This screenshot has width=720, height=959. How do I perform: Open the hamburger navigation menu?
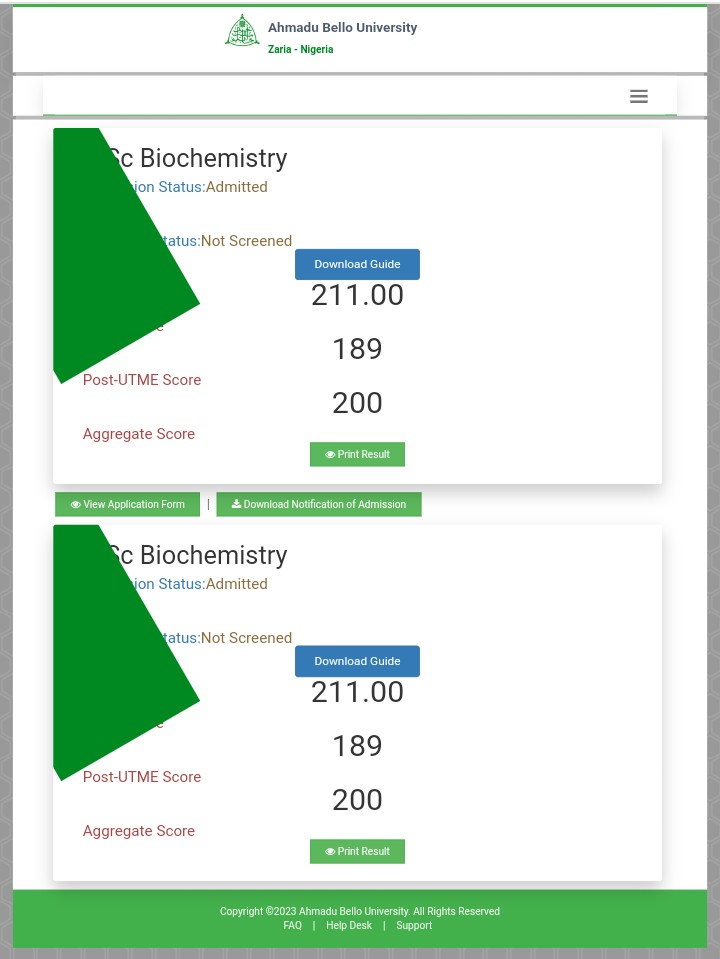(x=639, y=96)
